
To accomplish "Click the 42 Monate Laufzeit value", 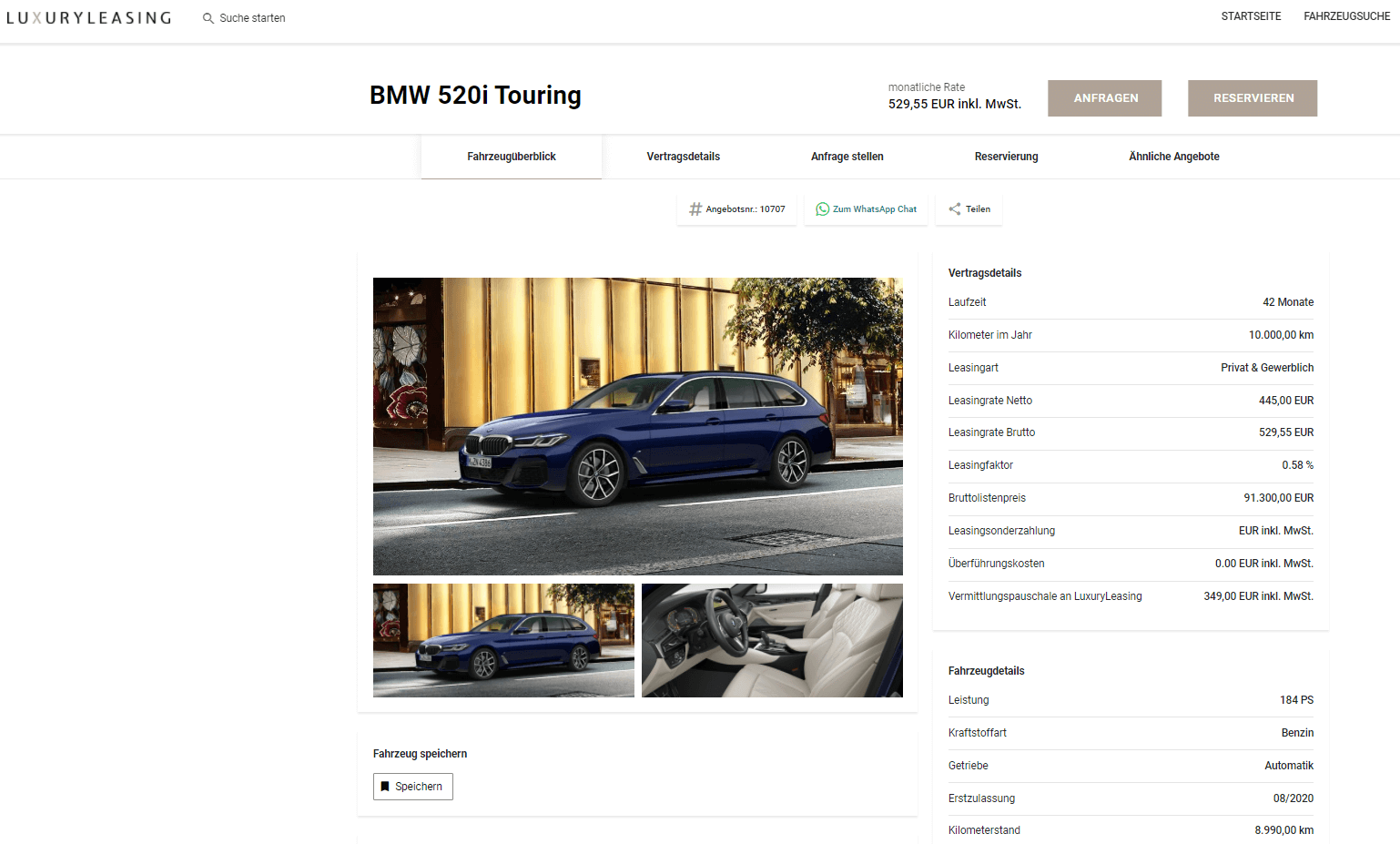I will [x=1288, y=302].
